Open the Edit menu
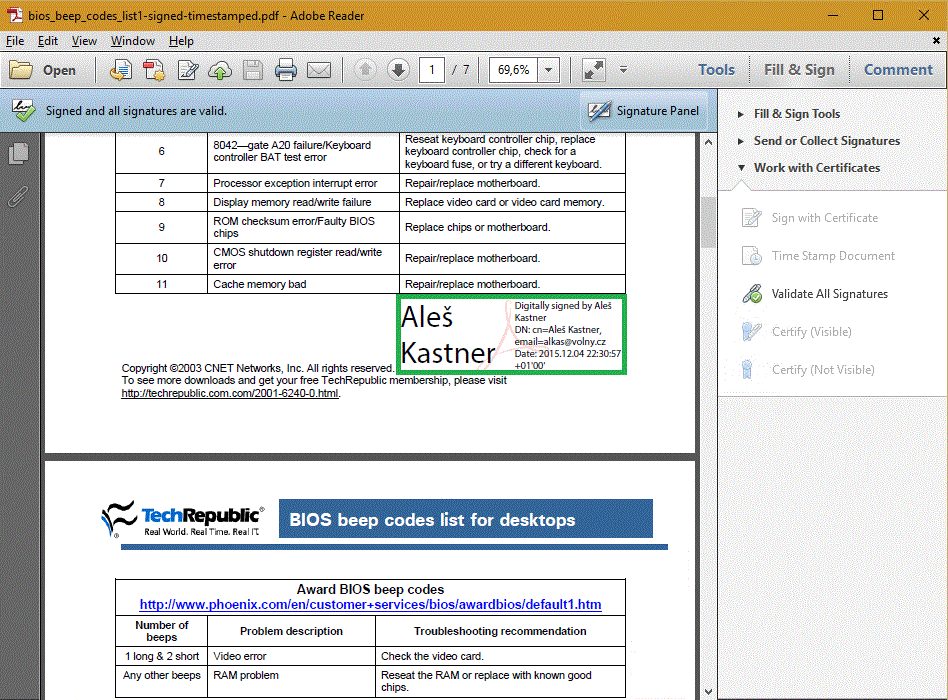 point(48,41)
